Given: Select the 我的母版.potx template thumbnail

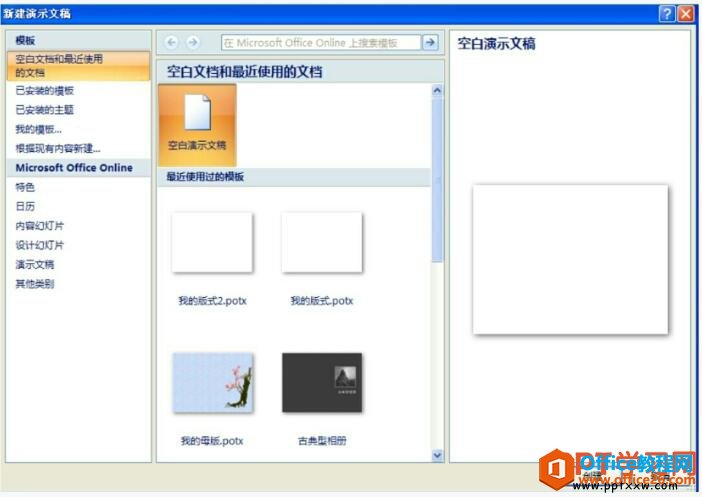Looking at the screenshot, I should [213, 383].
